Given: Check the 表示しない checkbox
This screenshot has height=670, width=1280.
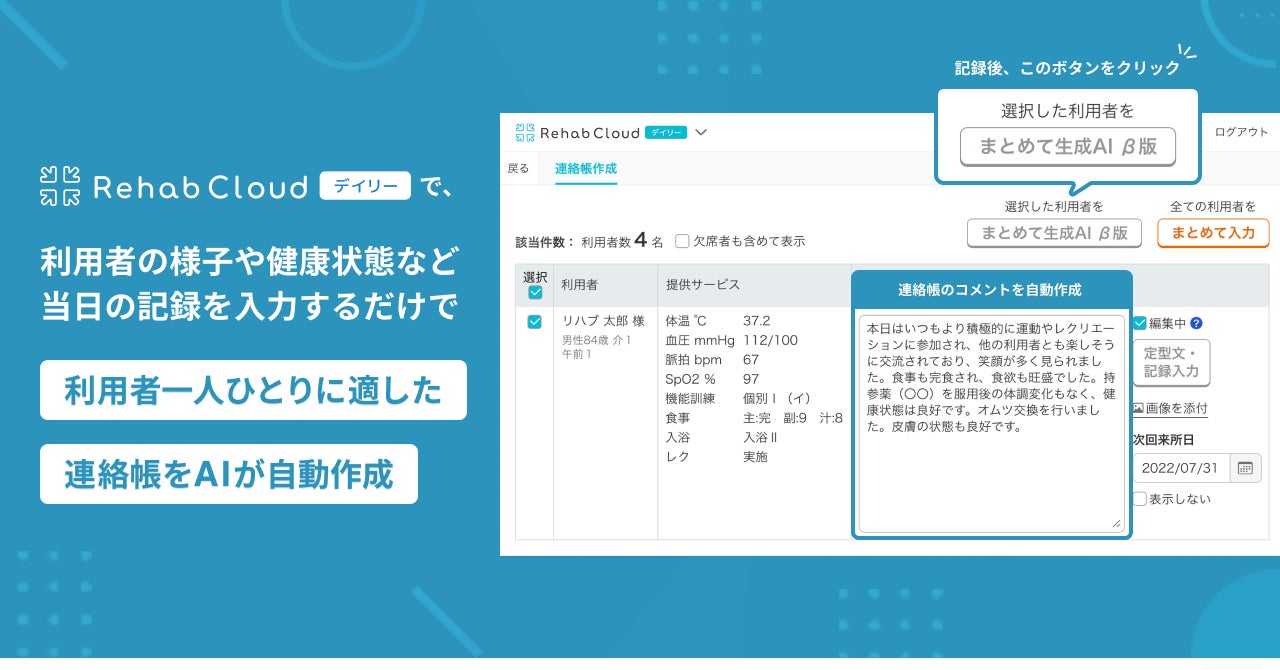Looking at the screenshot, I should 1140,498.
